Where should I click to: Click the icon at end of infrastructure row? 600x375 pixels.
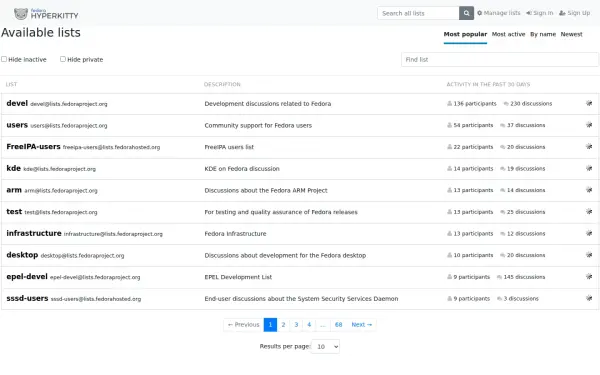[589, 233]
